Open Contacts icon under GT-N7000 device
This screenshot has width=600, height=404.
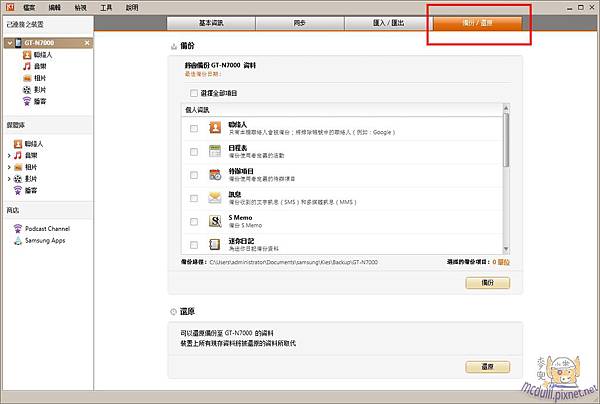[27, 55]
